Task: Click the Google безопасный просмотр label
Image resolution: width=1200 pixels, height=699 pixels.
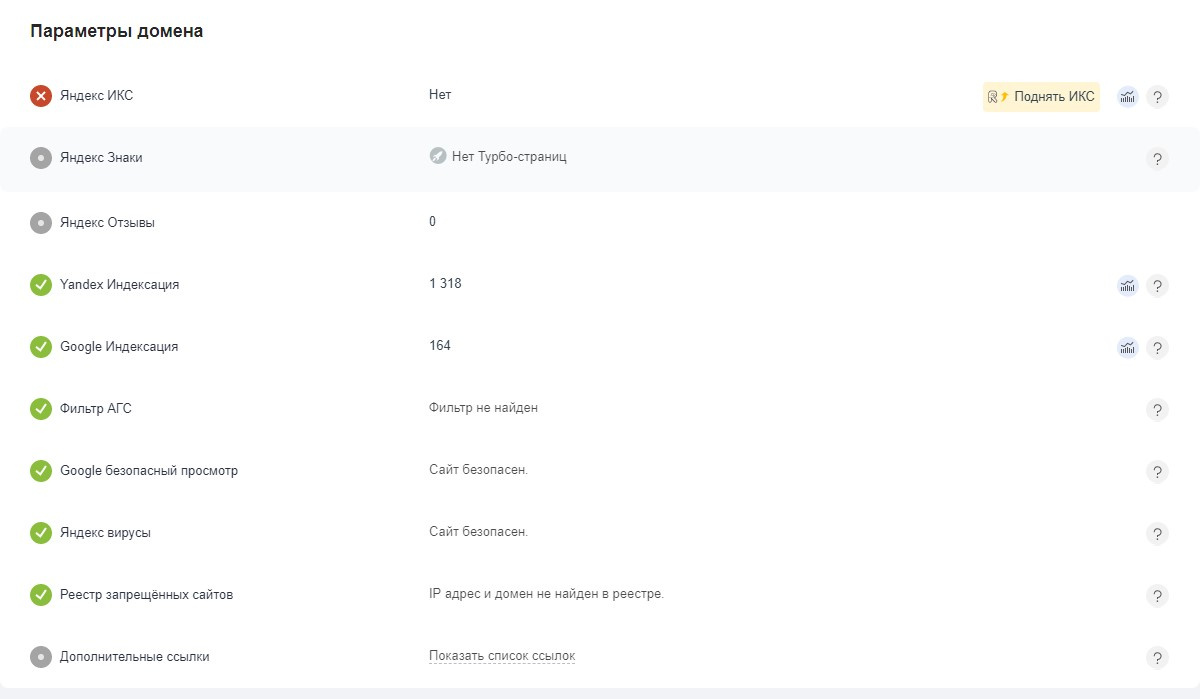Action: (x=149, y=471)
